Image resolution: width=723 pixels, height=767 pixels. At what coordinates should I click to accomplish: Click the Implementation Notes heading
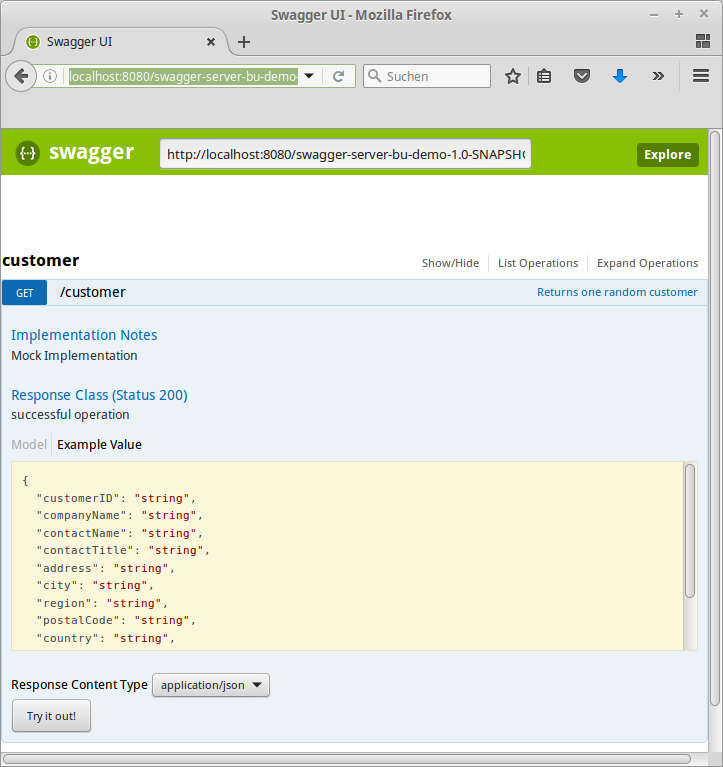(x=84, y=335)
